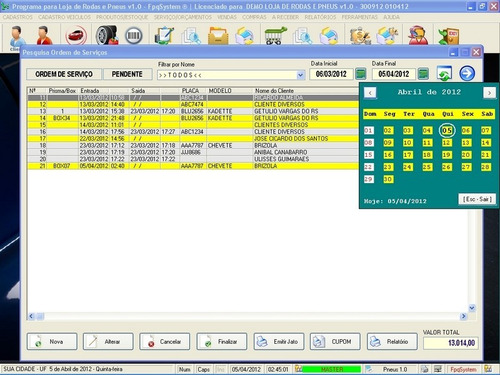Select order row 21 BRIZOLA with BOX07

[x=193, y=166]
